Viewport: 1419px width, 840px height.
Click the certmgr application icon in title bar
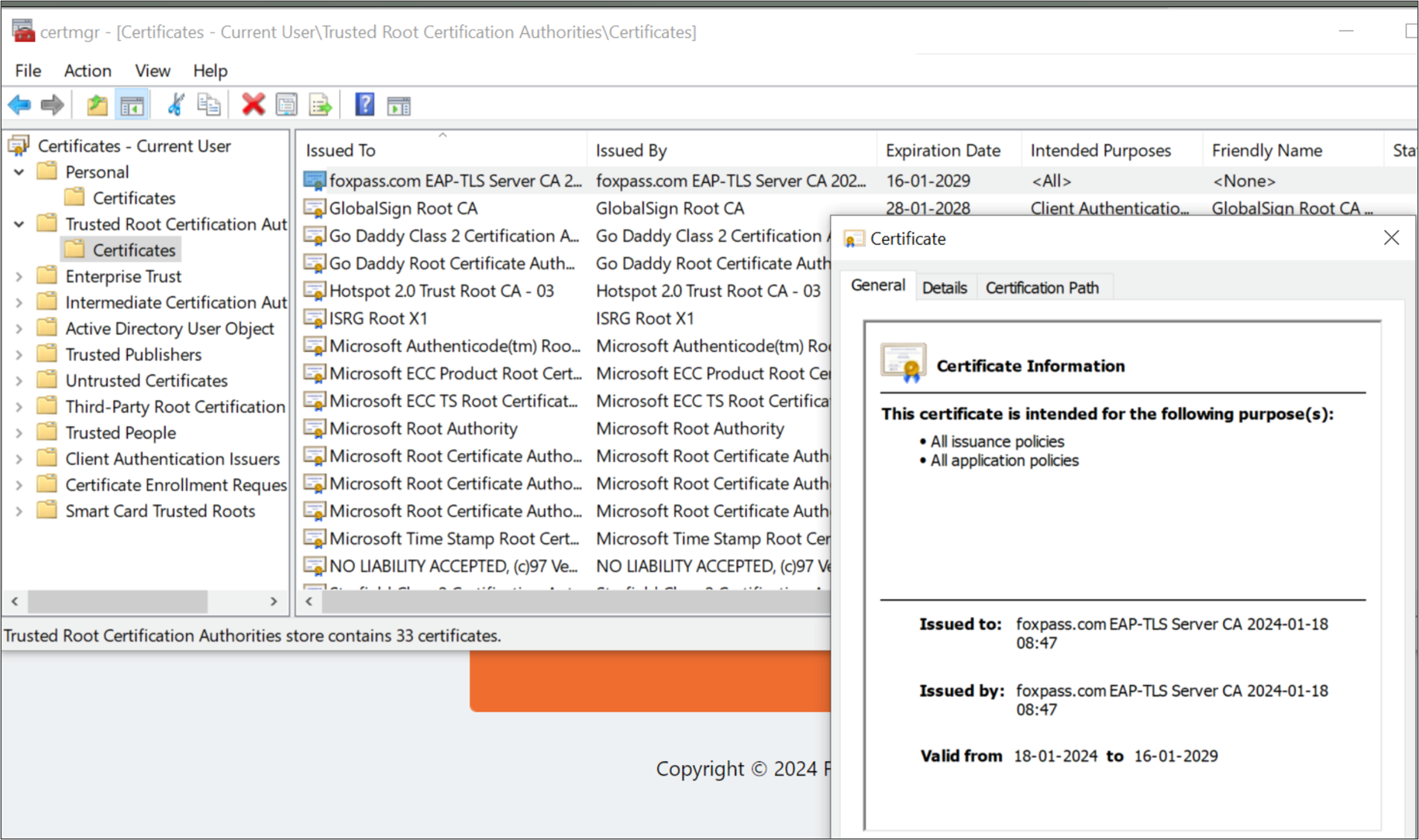(23, 31)
